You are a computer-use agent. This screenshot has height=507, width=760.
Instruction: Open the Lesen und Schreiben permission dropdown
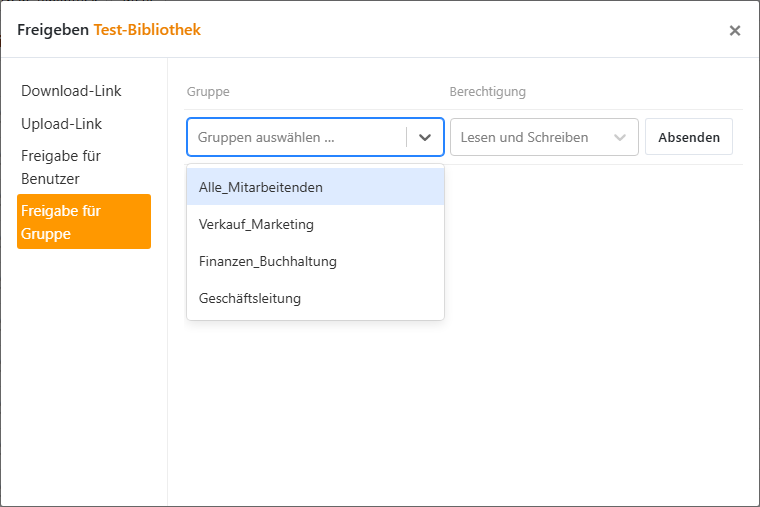(x=544, y=137)
